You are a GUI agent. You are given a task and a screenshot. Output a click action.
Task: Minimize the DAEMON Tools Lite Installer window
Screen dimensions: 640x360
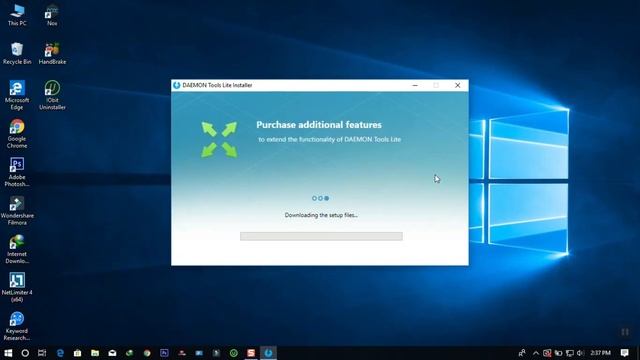pyautogui.click(x=415, y=85)
